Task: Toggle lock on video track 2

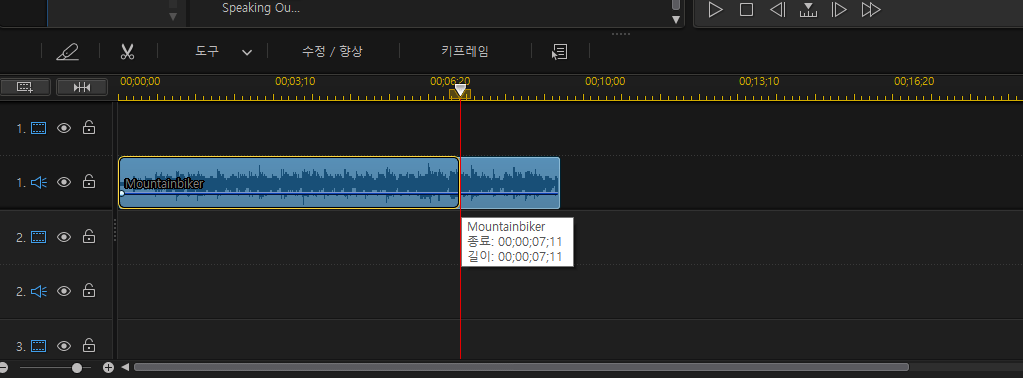Action: [x=89, y=236]
